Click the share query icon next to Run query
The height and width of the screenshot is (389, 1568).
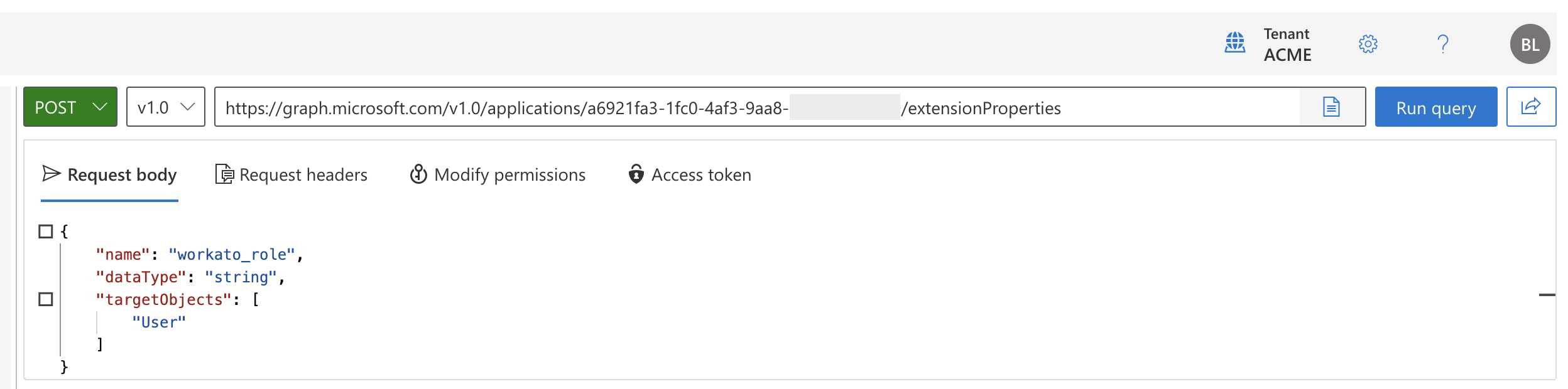pos(1532,107)
